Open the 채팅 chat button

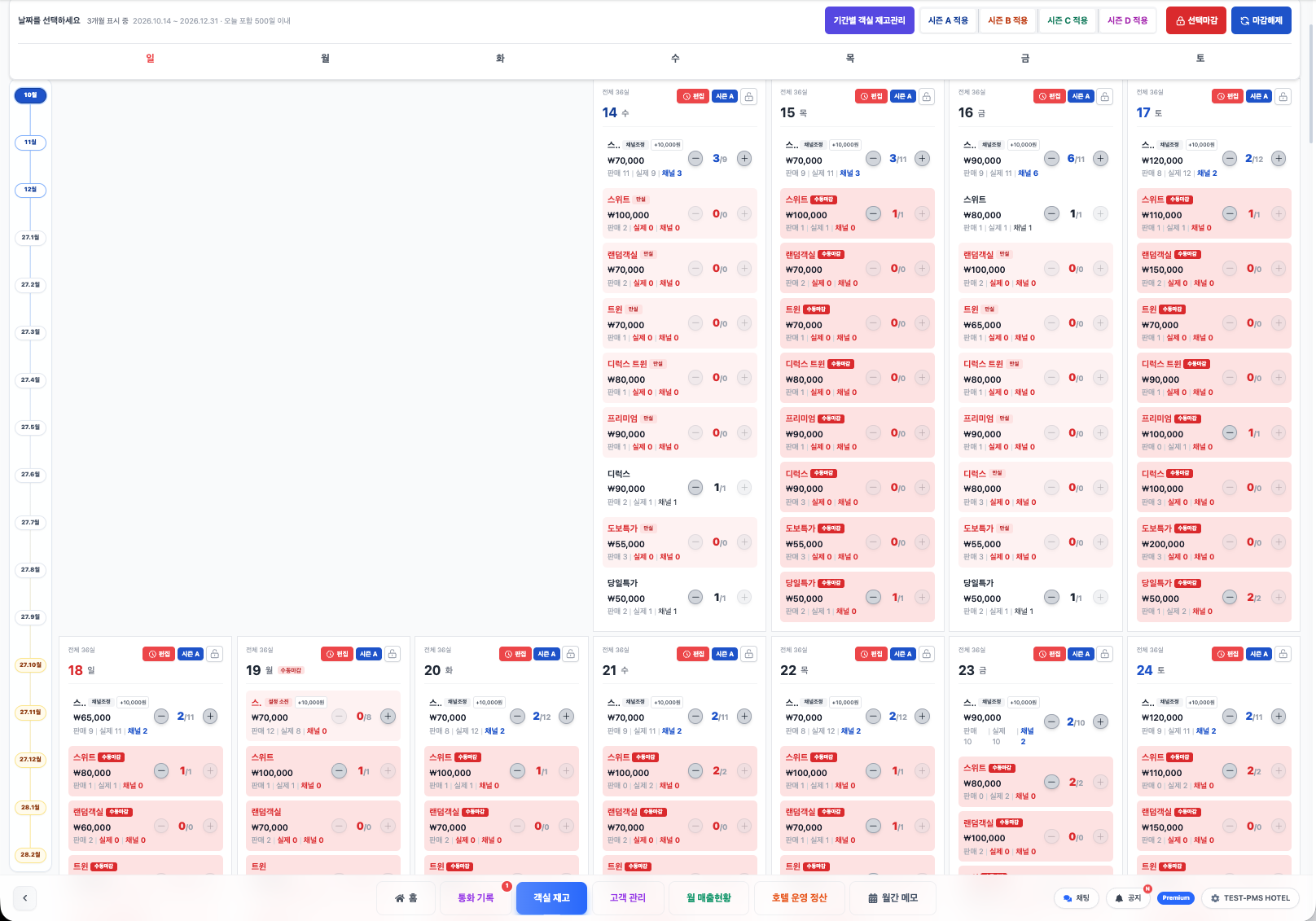1077,898
